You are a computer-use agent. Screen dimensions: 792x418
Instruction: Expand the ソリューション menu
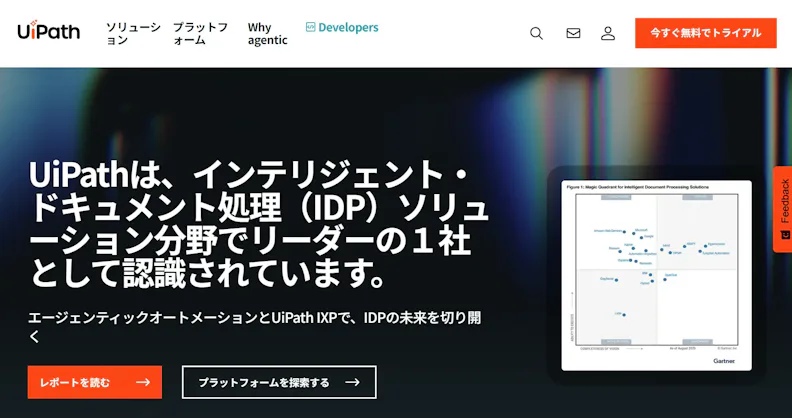(133, 34)
